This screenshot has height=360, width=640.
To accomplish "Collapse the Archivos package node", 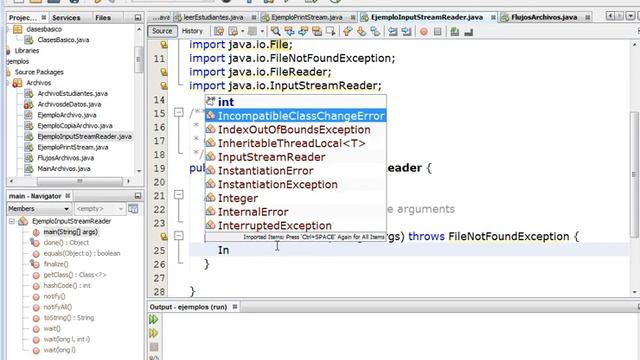I will coord(8,83).
